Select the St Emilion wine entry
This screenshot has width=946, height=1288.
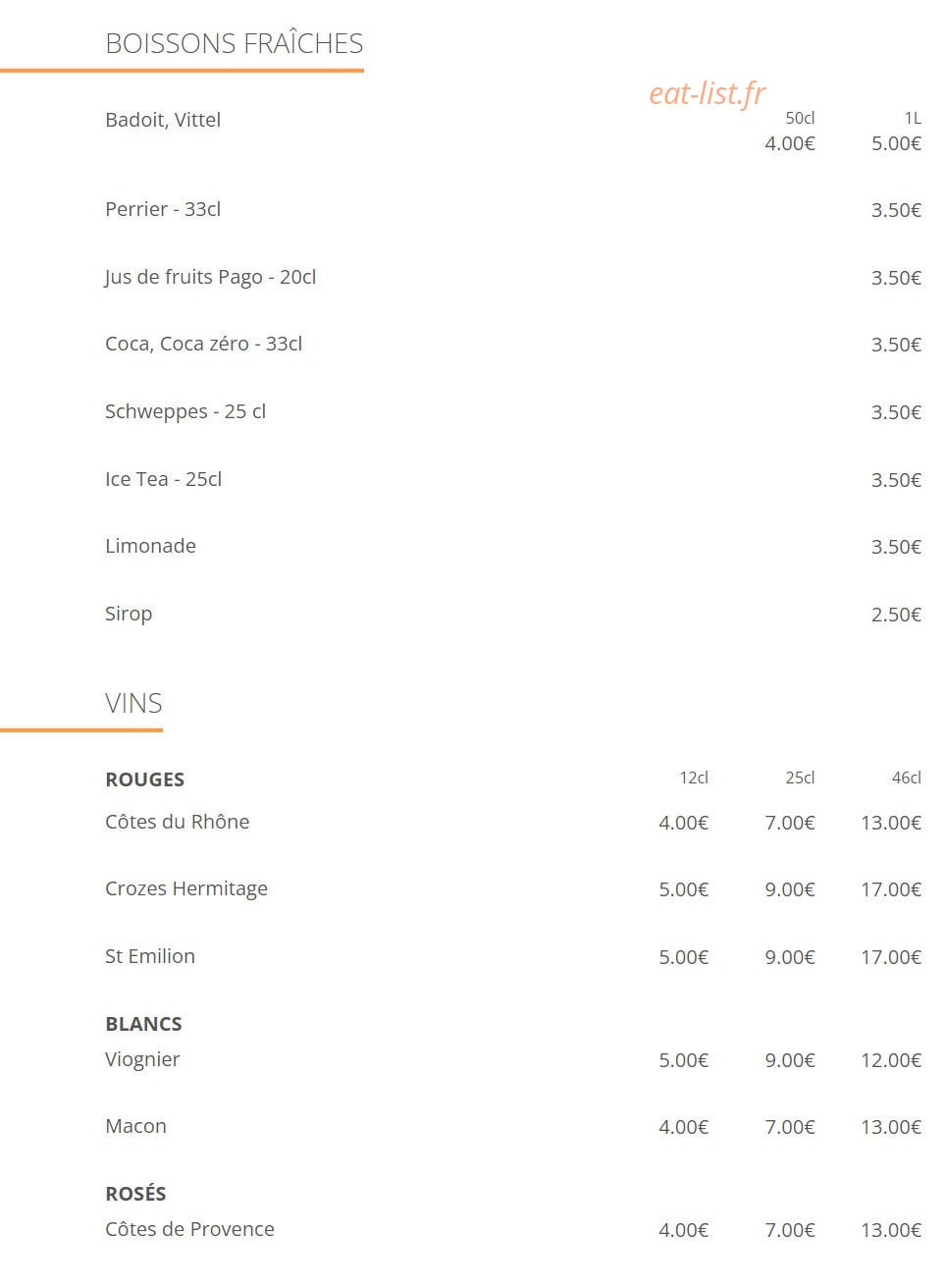point(150,956)
